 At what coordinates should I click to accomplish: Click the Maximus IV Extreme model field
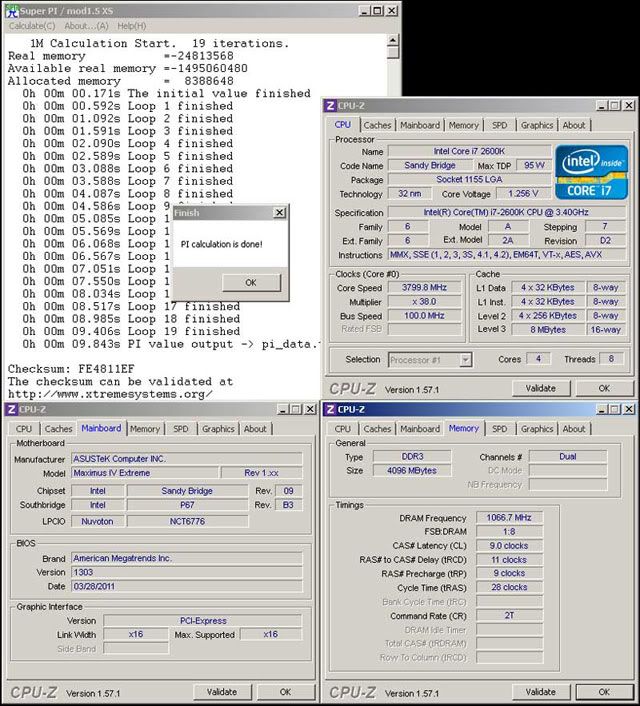145,473
